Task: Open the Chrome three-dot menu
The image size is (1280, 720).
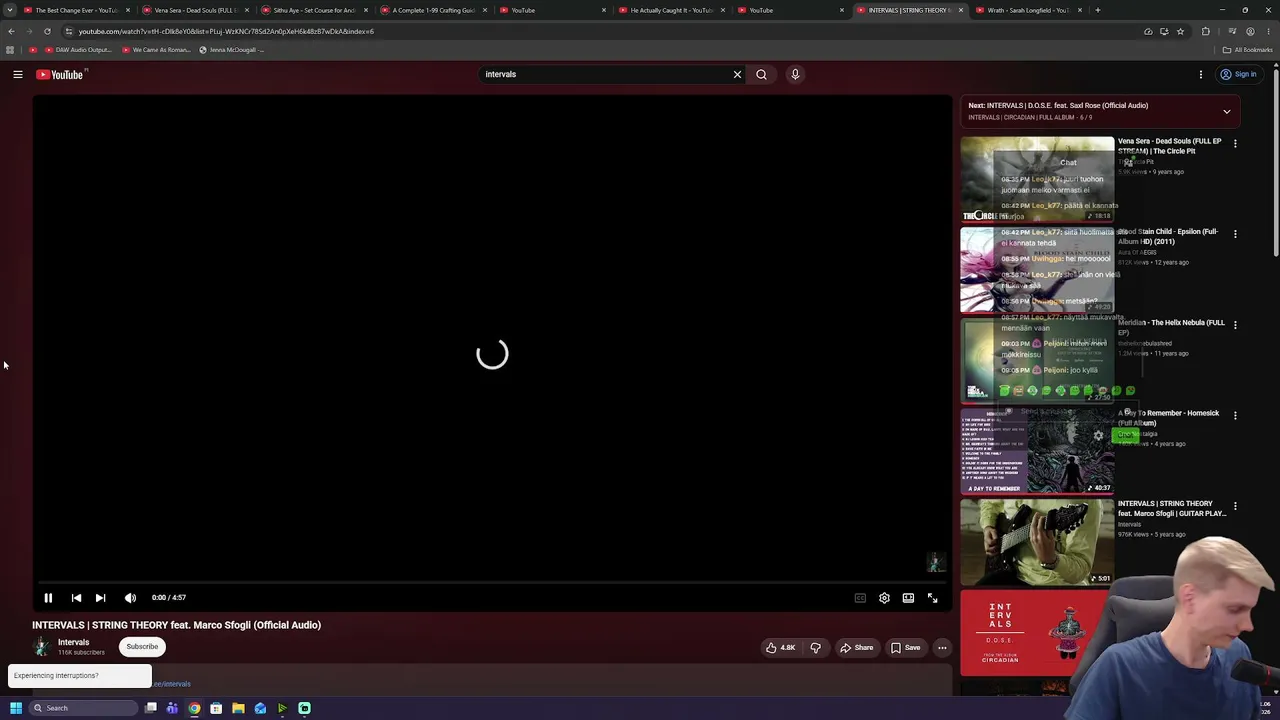Action: point(1268,31)
